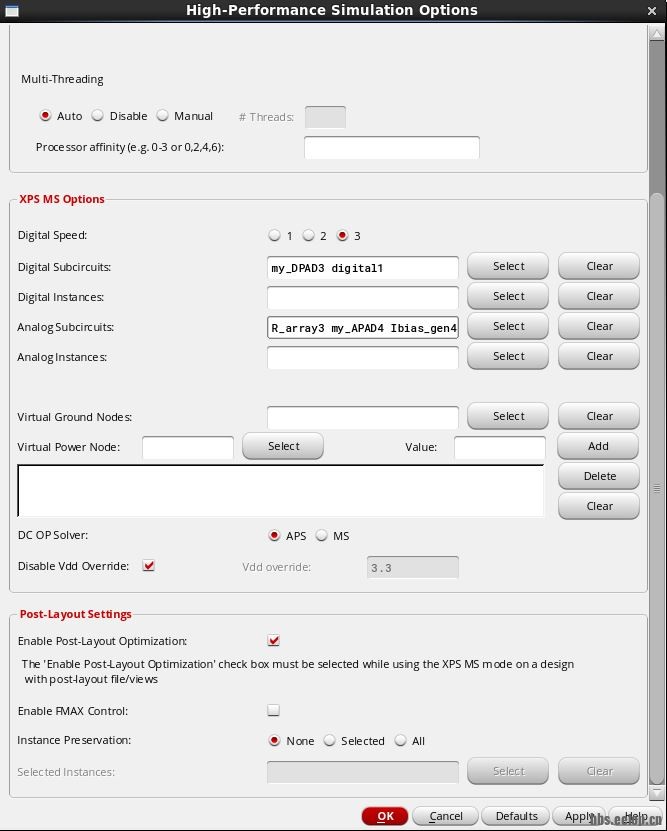This screenshot has width=667, height=831.
Task: Set Instance Preservation to All
Action: pos(401,740)
